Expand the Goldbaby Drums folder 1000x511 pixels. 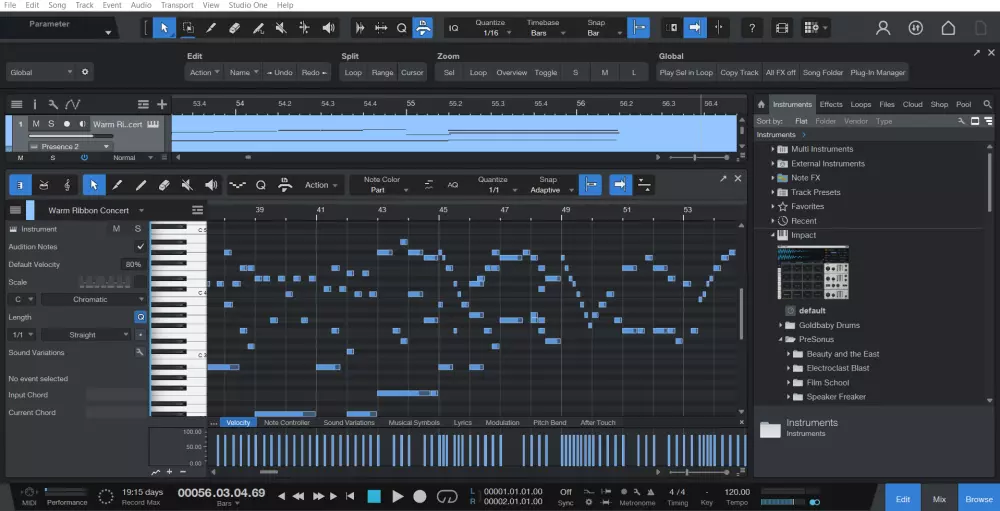tap(781, 325)
